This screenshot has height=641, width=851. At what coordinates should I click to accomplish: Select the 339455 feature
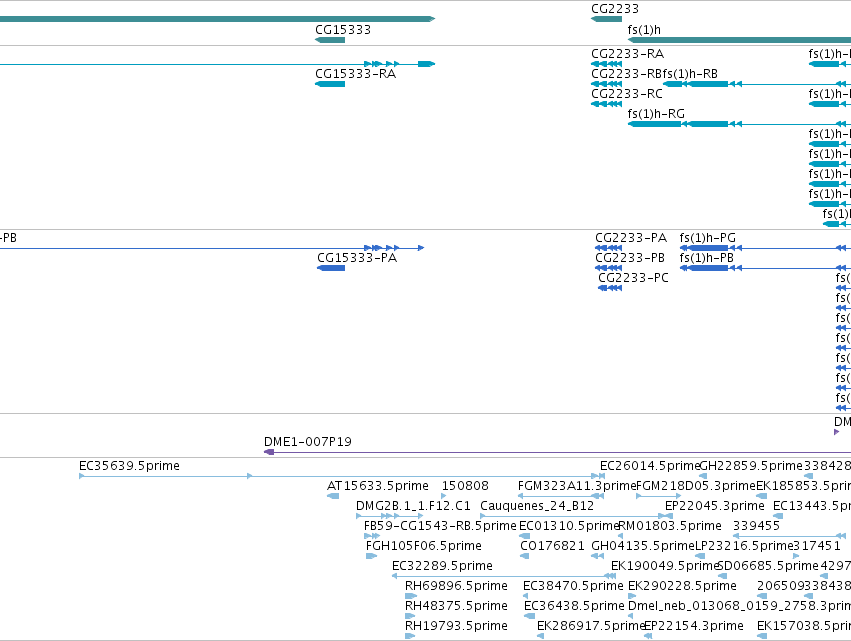[x=792, y=536]
